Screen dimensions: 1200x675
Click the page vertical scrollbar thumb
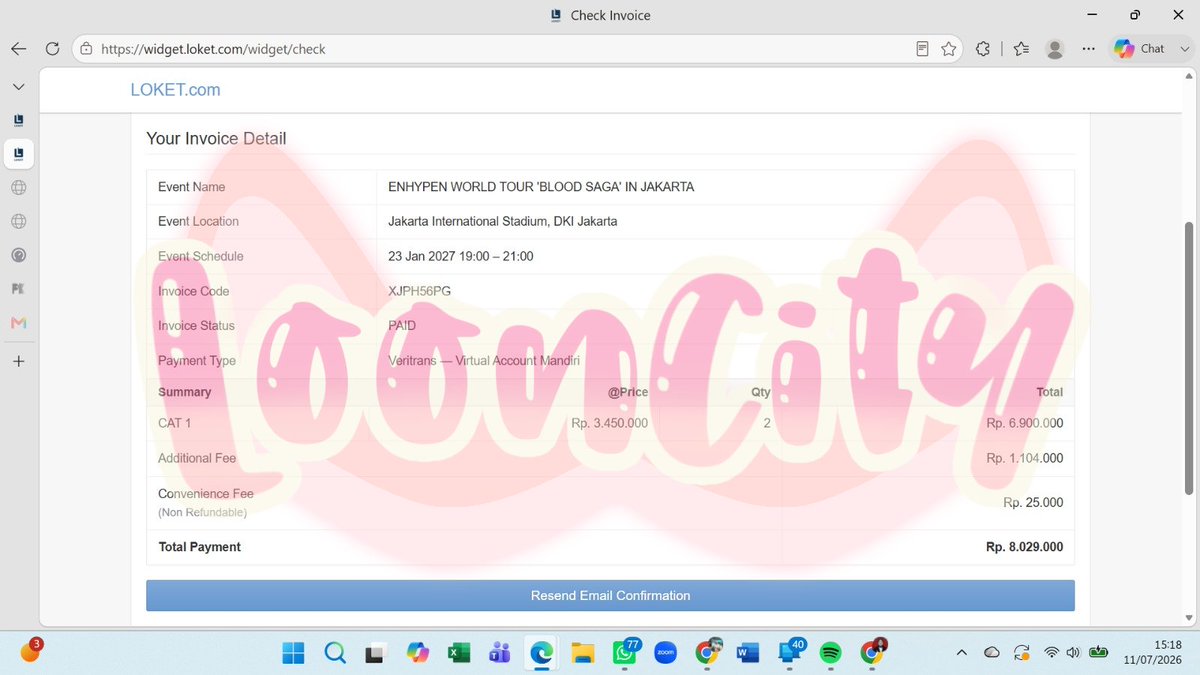point(1189,358)
